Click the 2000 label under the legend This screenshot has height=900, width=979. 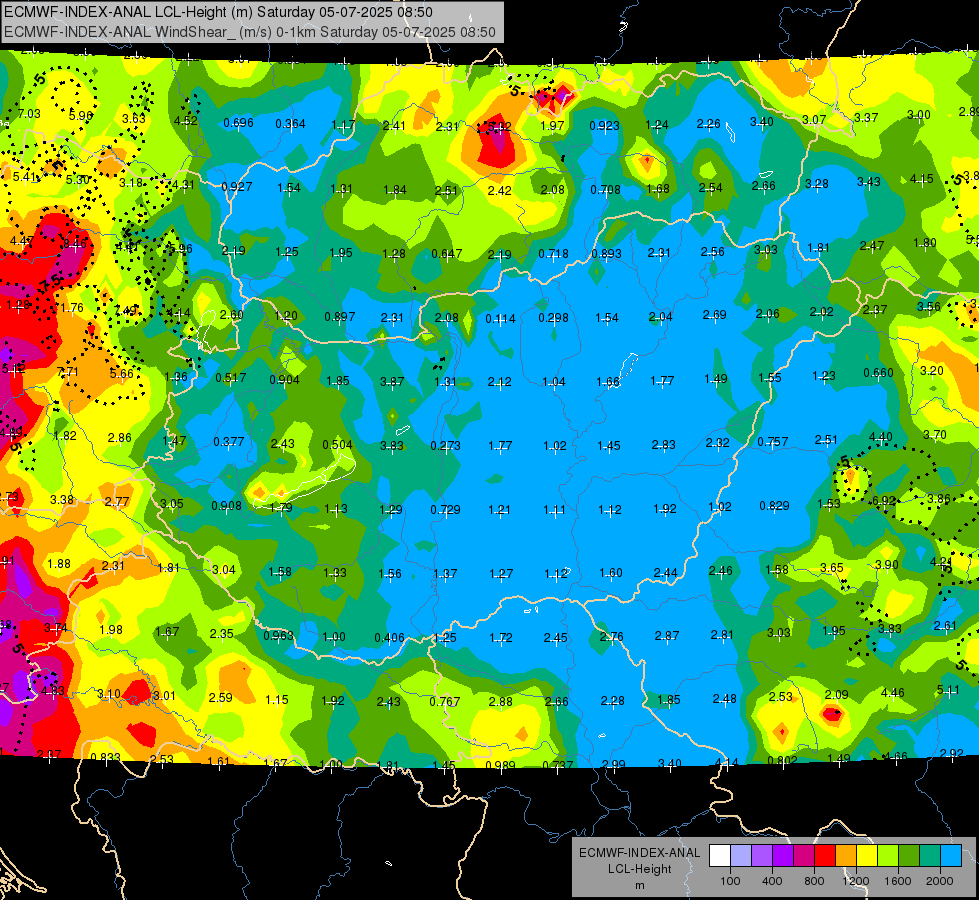point(940,881)
